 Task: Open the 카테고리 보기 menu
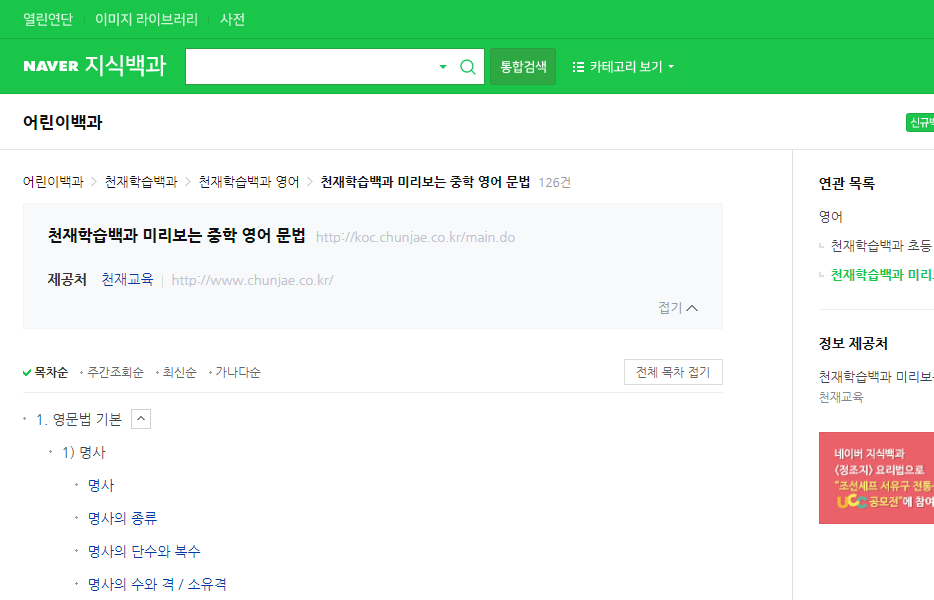623,67
